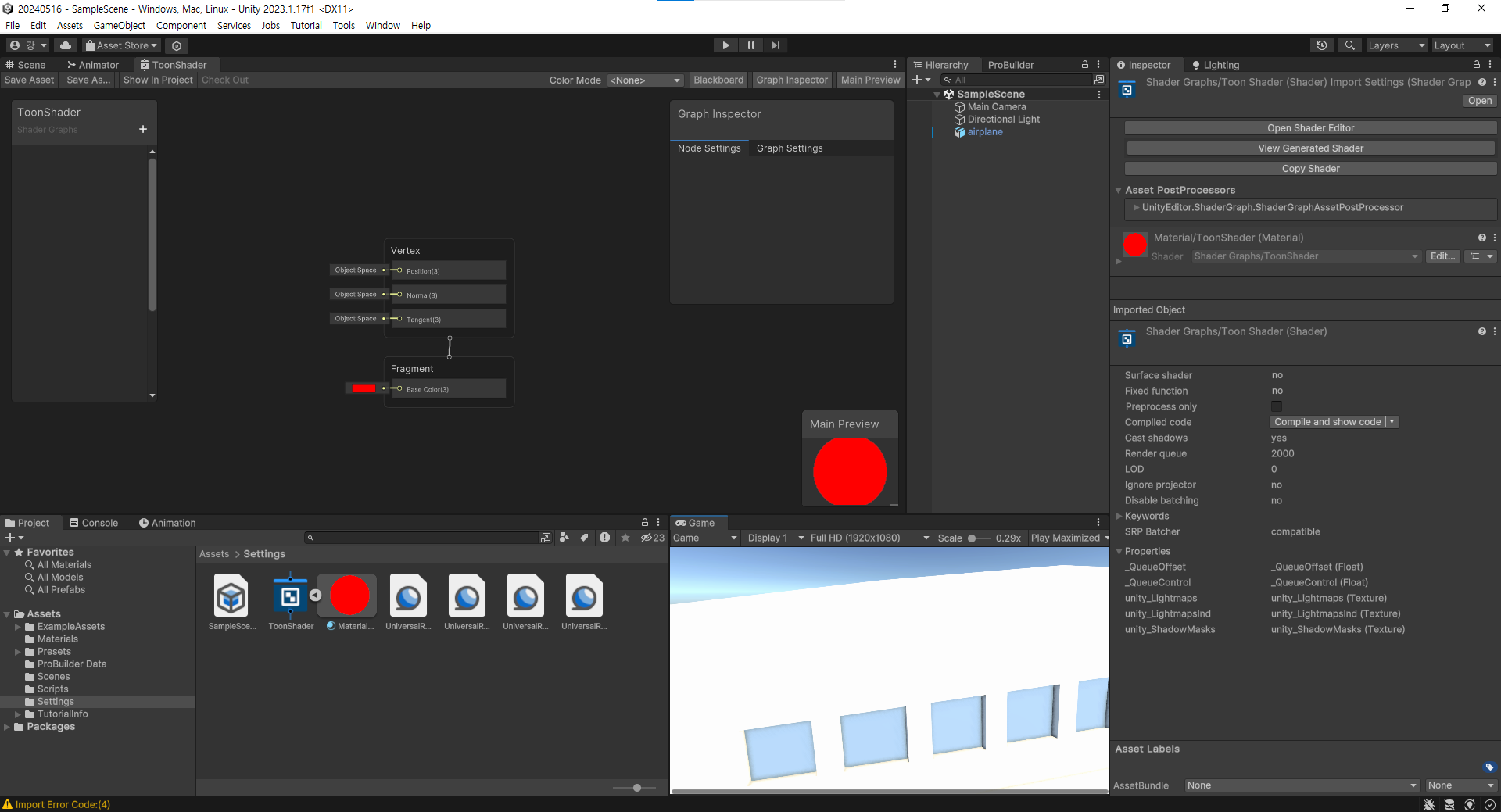Open the AssetBundle None dropdown
The width and height of the screenshot is (1501, 812).
click(x=1302, y=785)
